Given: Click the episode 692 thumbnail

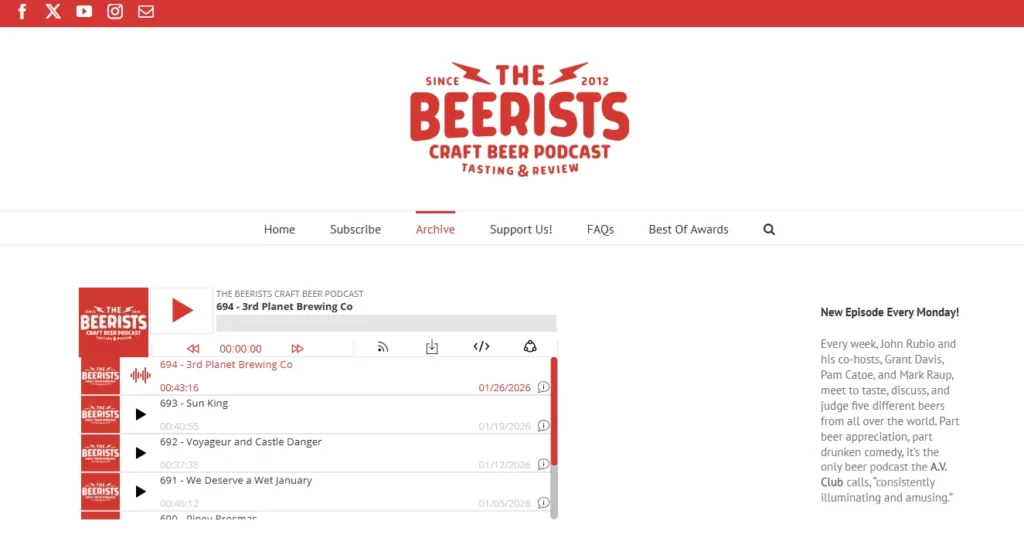Looking at the screenshot, I should coord(101,453).
